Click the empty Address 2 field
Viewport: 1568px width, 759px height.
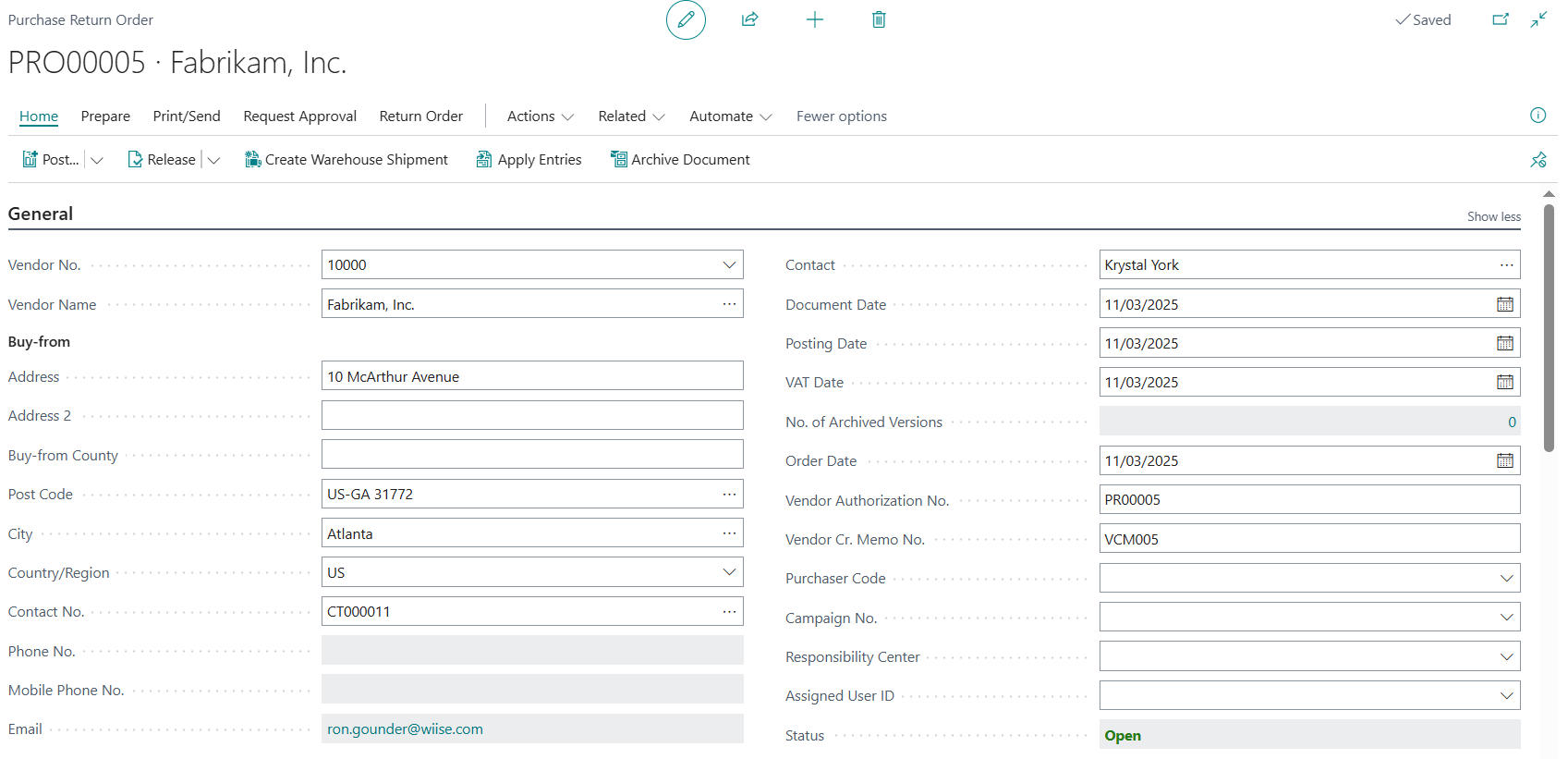532,415
